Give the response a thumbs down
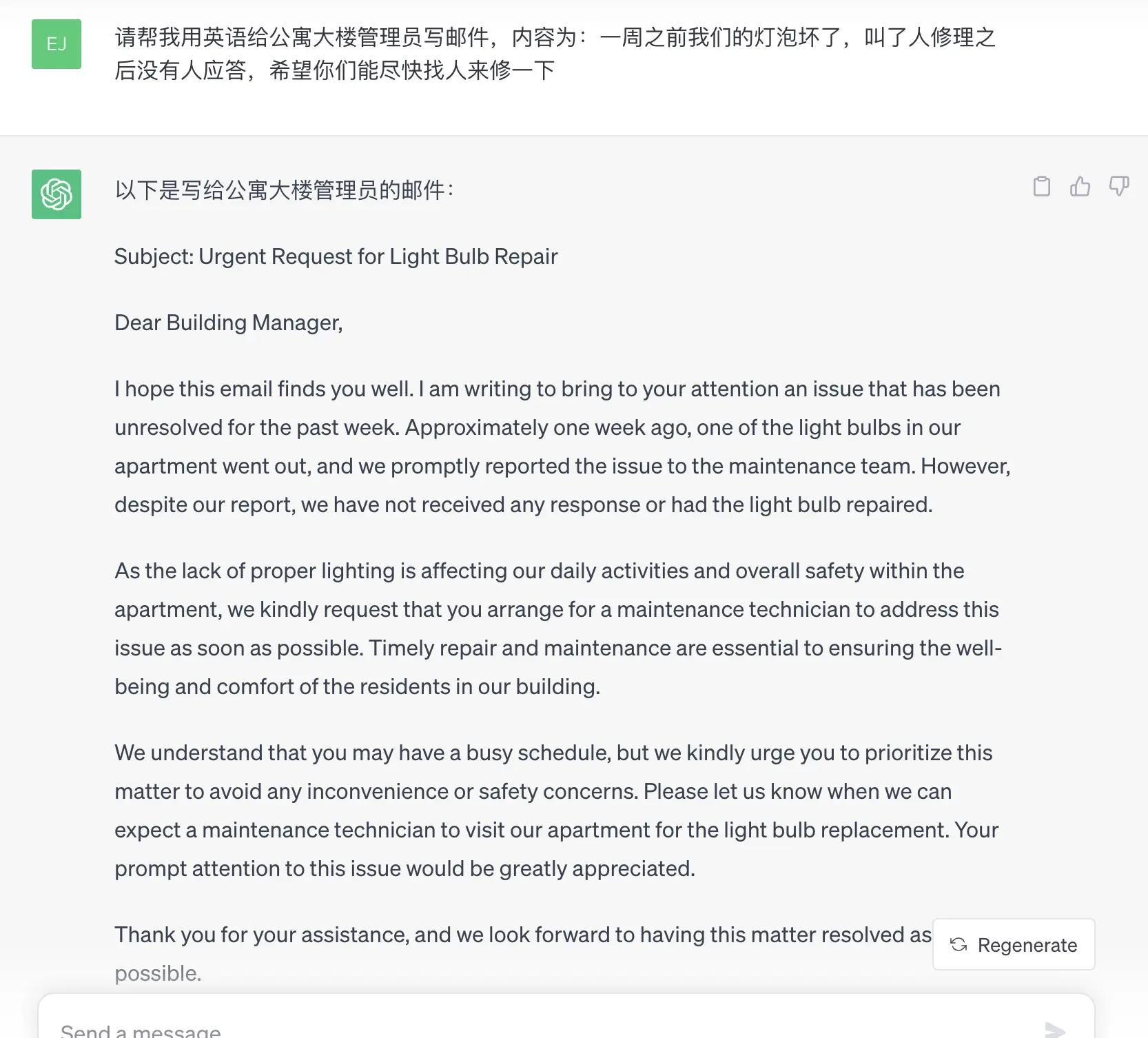This screenshot has width=1148, height=1038. pyautogui.click(x=1118, y=187)
